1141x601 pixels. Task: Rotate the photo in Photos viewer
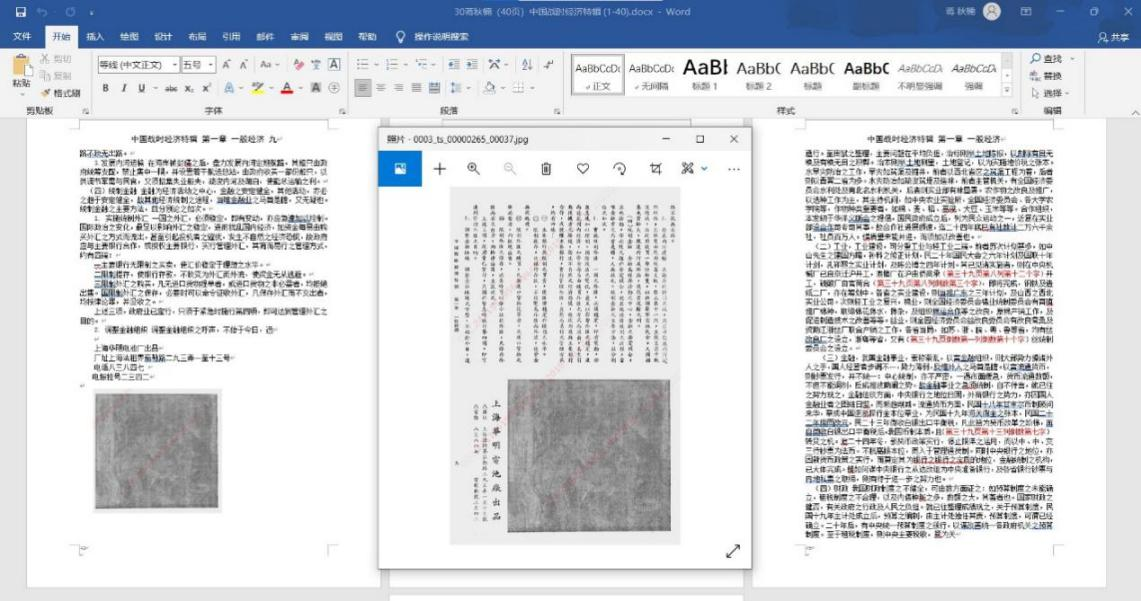618,169
